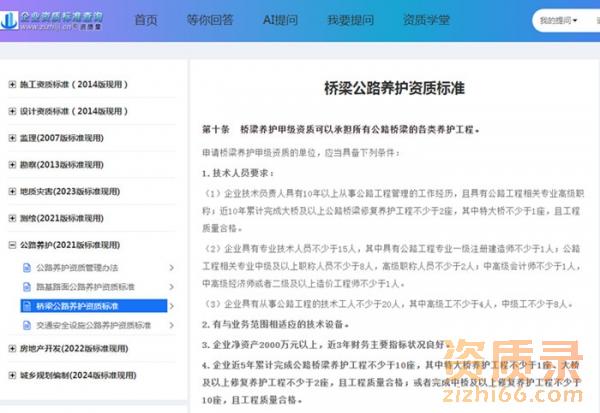
Task: Click chevron arrow right of 公路养护资质管理办法
Action: pyautogui.click(x=171, y=268)
